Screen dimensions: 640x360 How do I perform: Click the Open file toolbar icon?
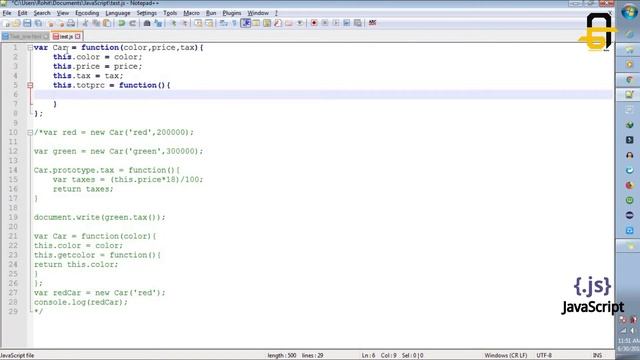click(x=16, y=23)
